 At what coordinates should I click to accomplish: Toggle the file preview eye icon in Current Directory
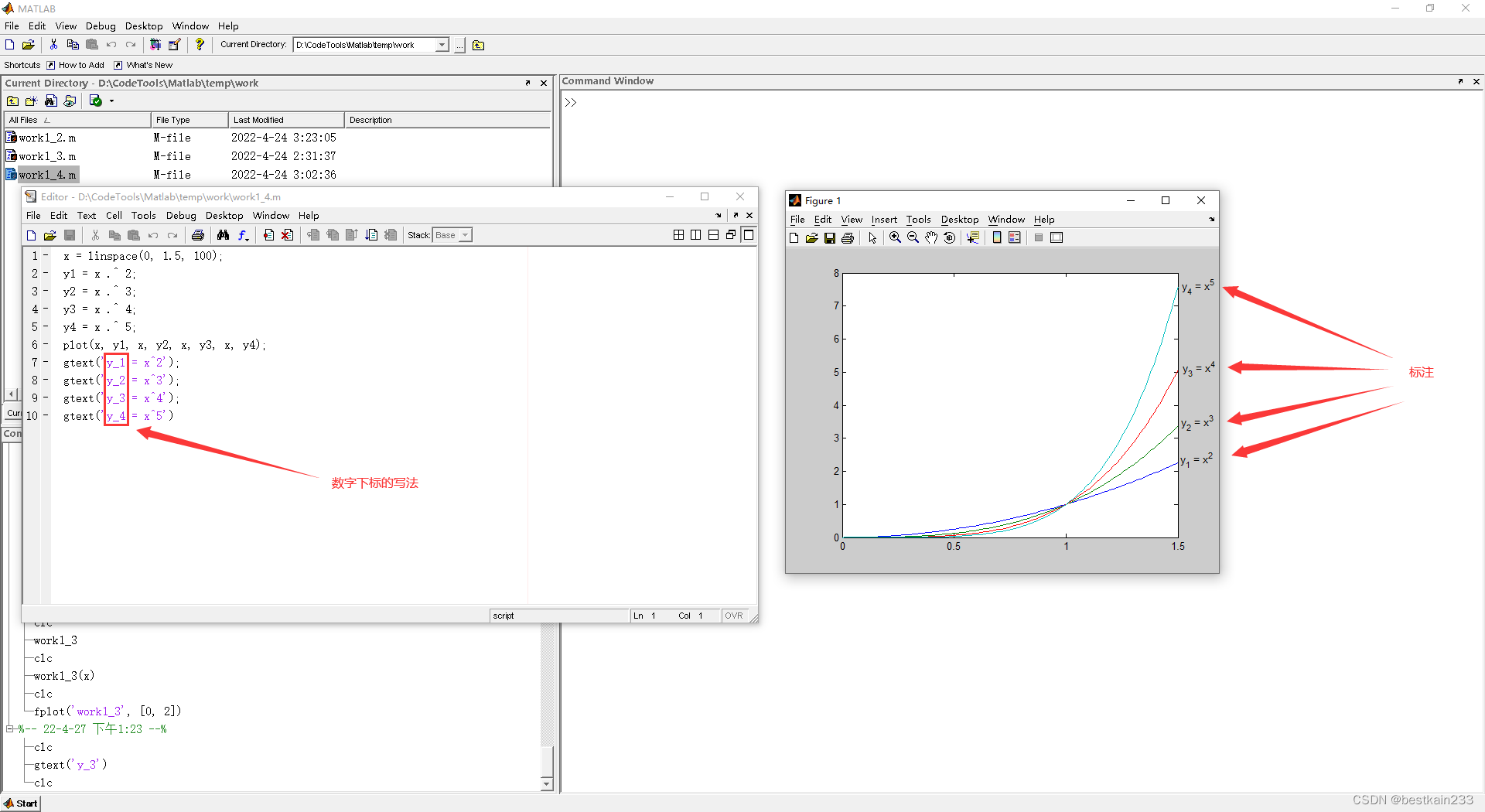pyautogui.click(x=70, y=101)
